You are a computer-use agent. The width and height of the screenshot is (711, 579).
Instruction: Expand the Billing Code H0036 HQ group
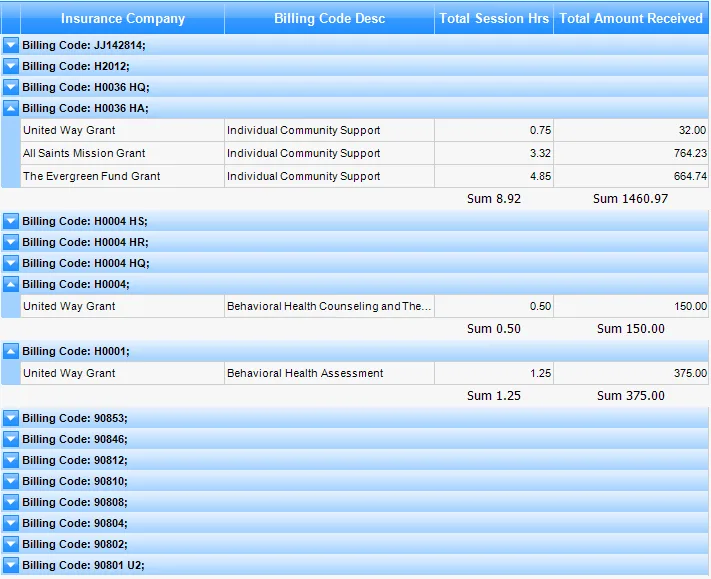coord(11,87)
